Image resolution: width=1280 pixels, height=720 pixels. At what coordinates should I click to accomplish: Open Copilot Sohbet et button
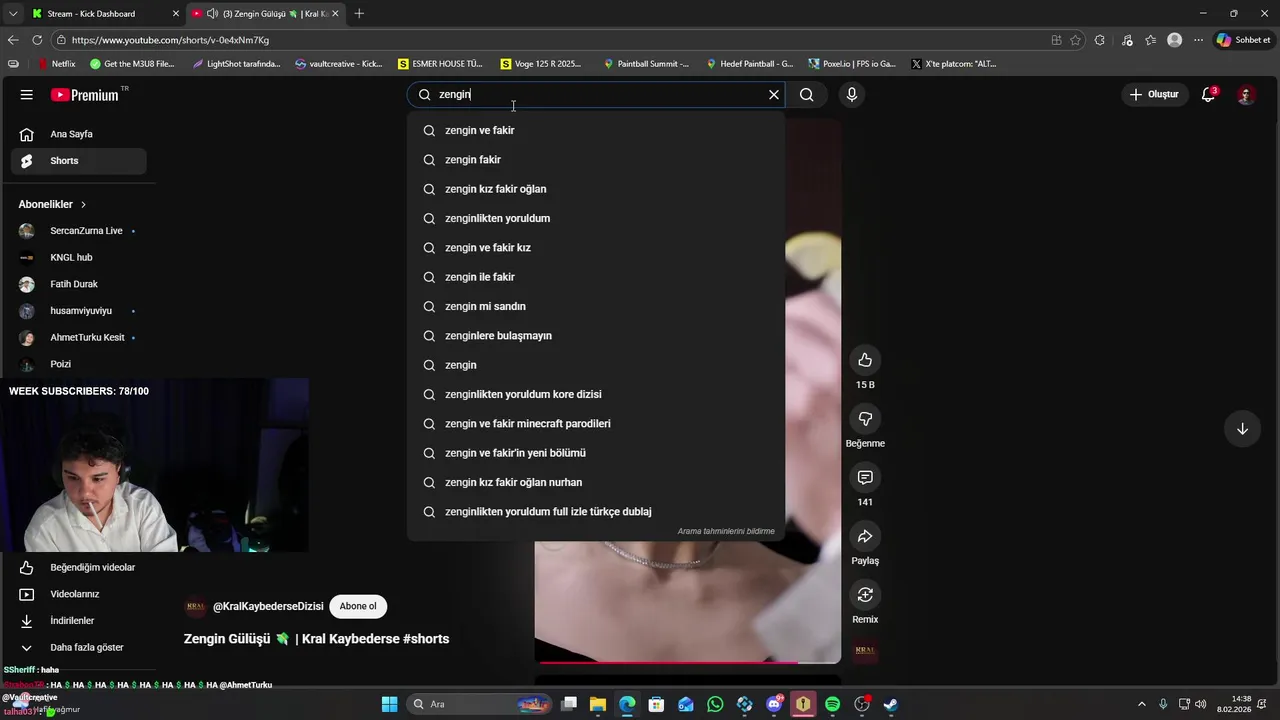coord(1243,40)
